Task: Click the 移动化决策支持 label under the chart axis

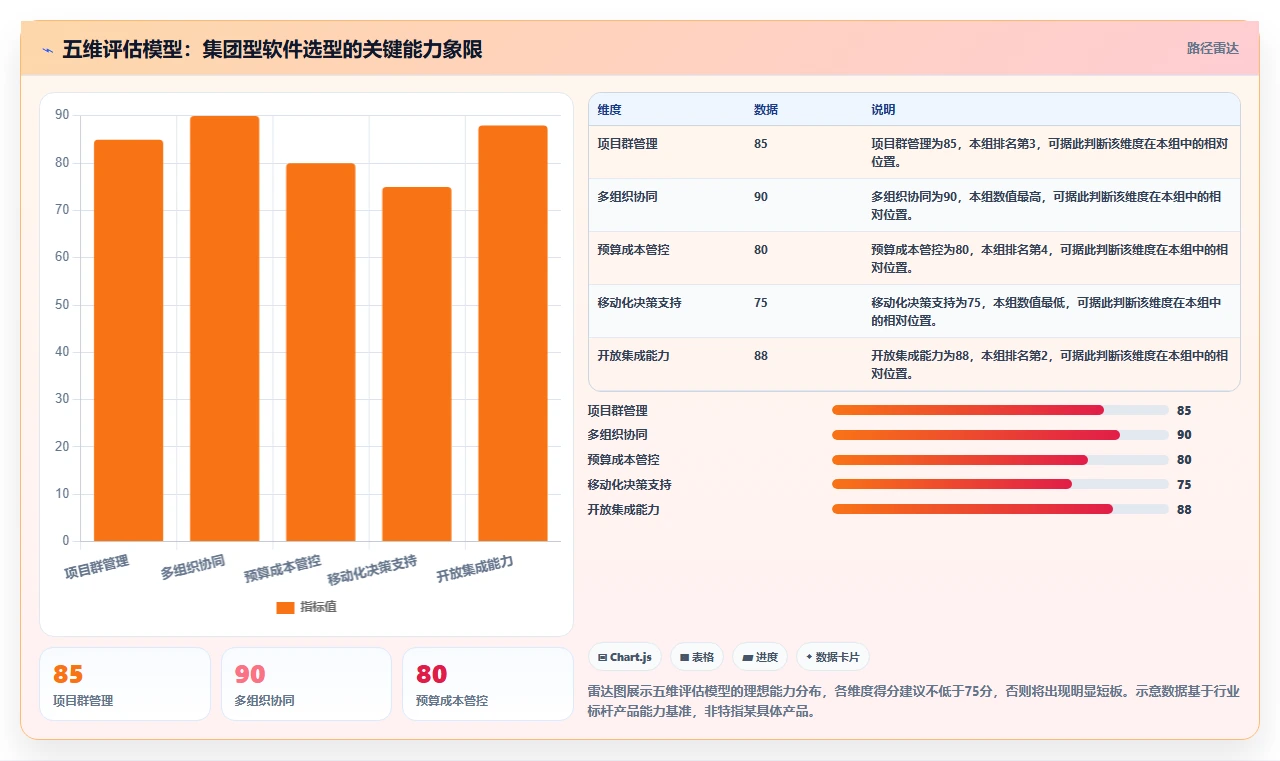Action: 372,570
